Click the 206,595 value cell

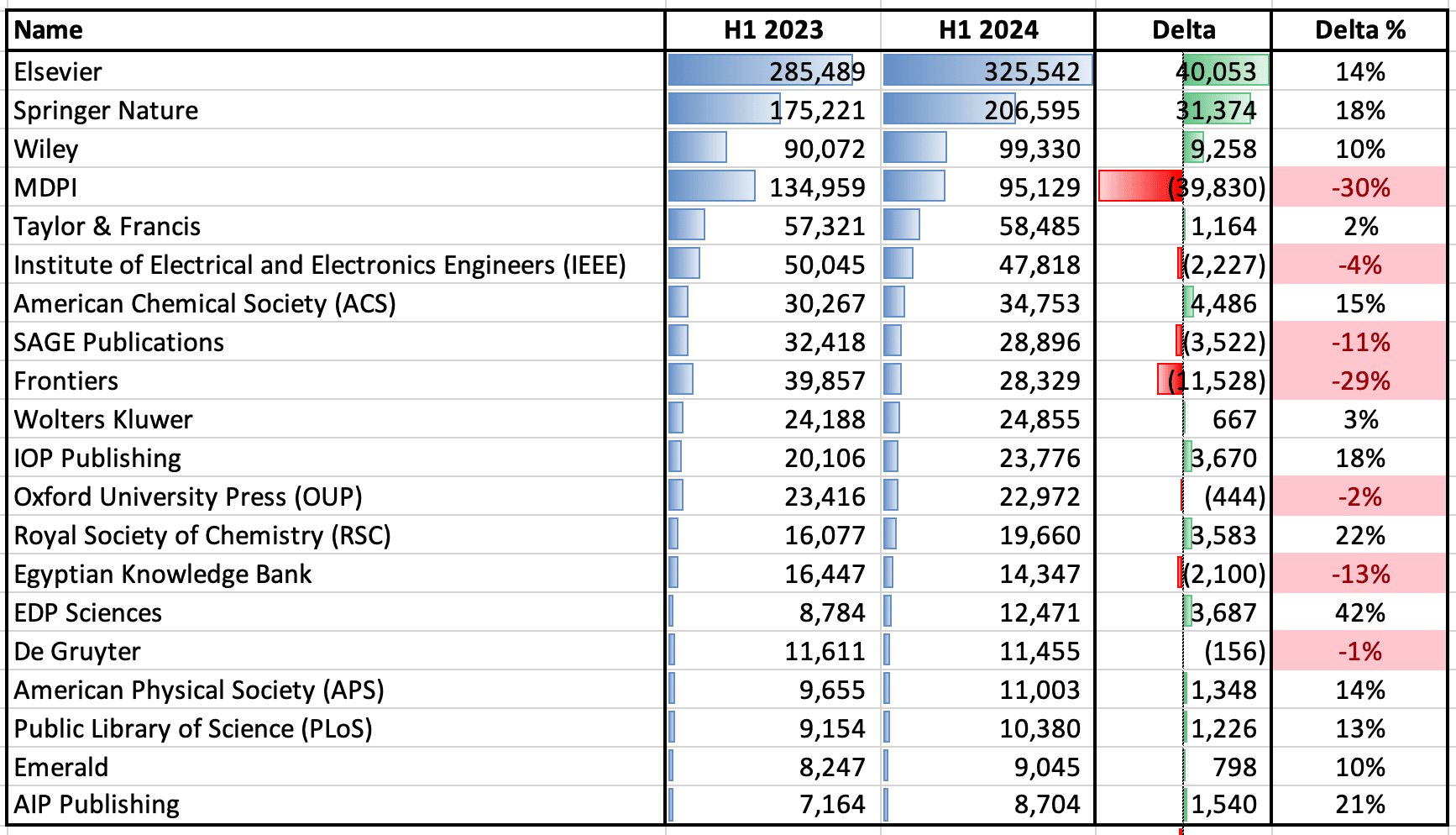pyautogui.click(x=988, y=110)
